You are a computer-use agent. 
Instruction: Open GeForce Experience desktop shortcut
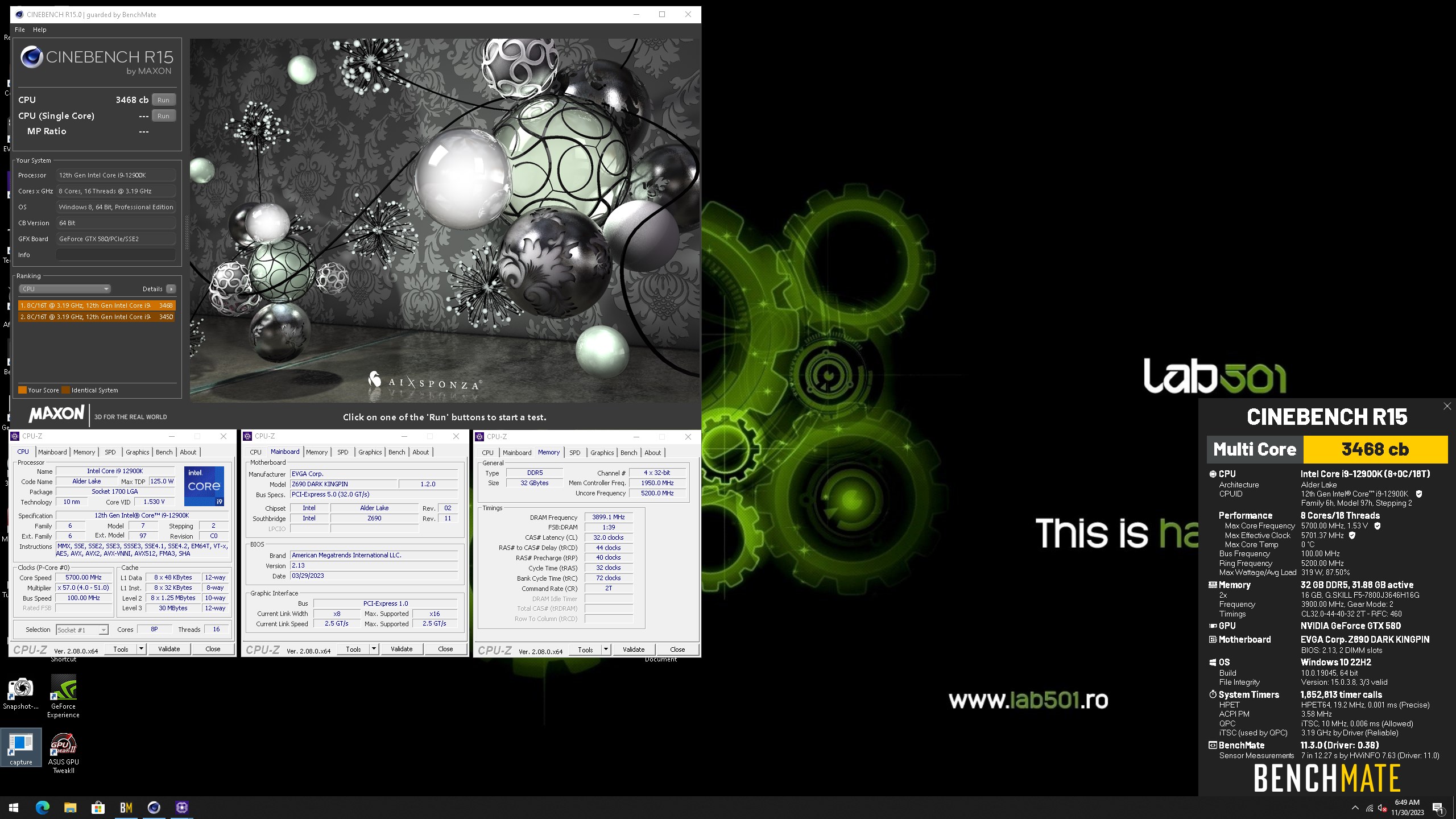point(64,697)
